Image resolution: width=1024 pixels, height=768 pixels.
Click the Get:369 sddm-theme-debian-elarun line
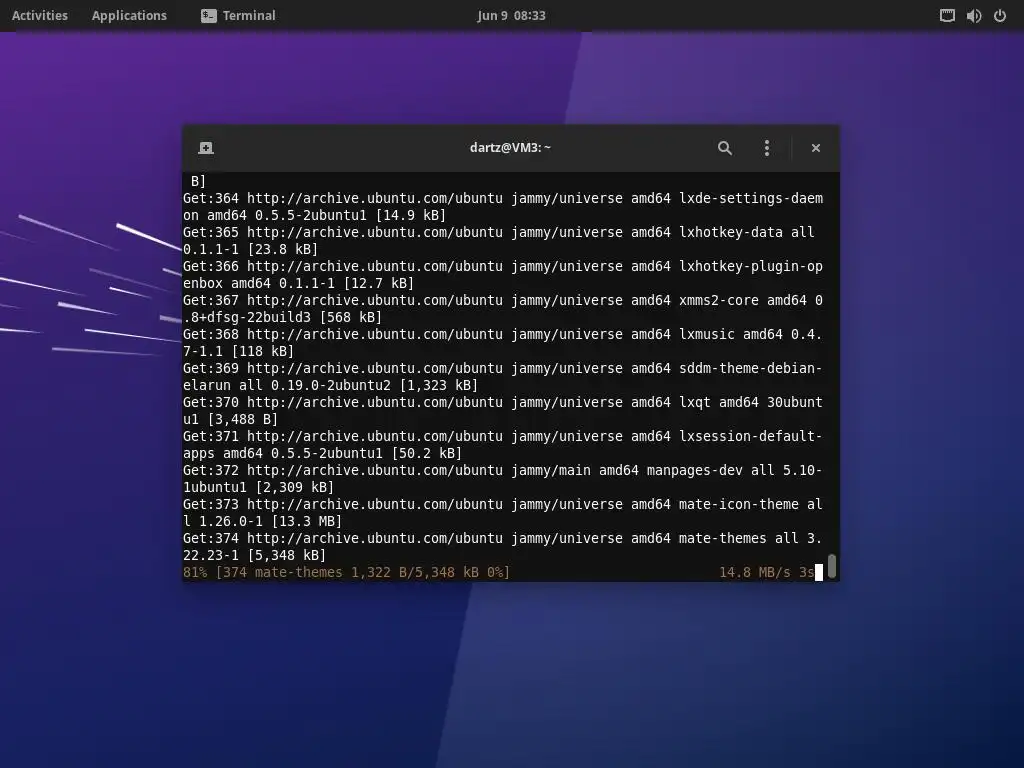[x=503, y=376]
